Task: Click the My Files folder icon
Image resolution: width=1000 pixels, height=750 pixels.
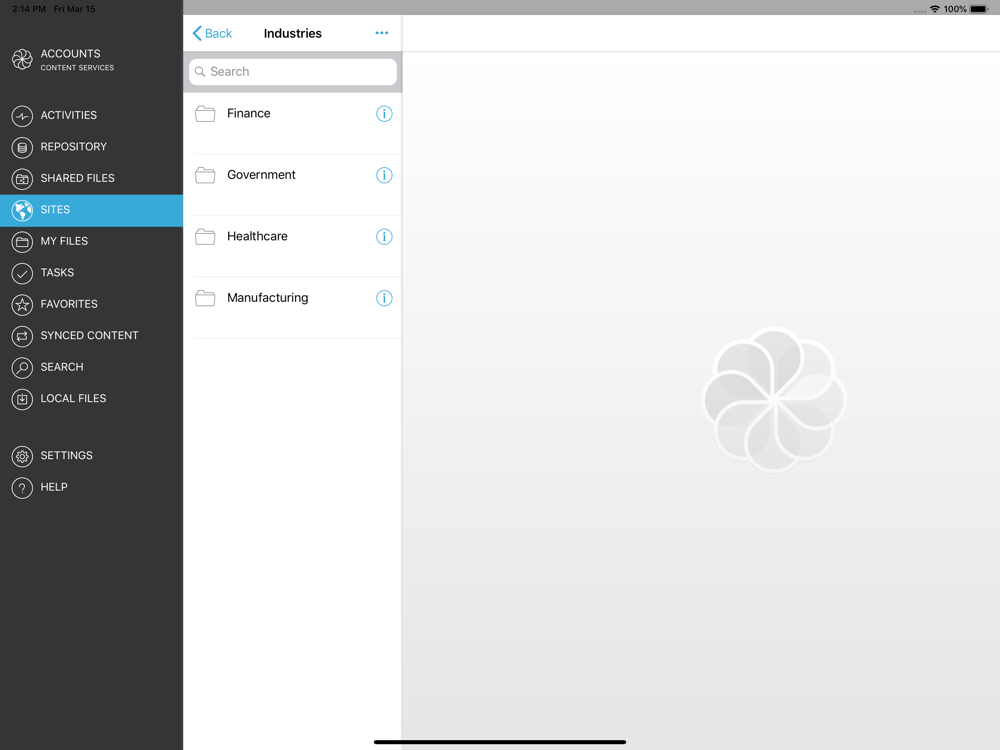Action: (x=22, y=242)
